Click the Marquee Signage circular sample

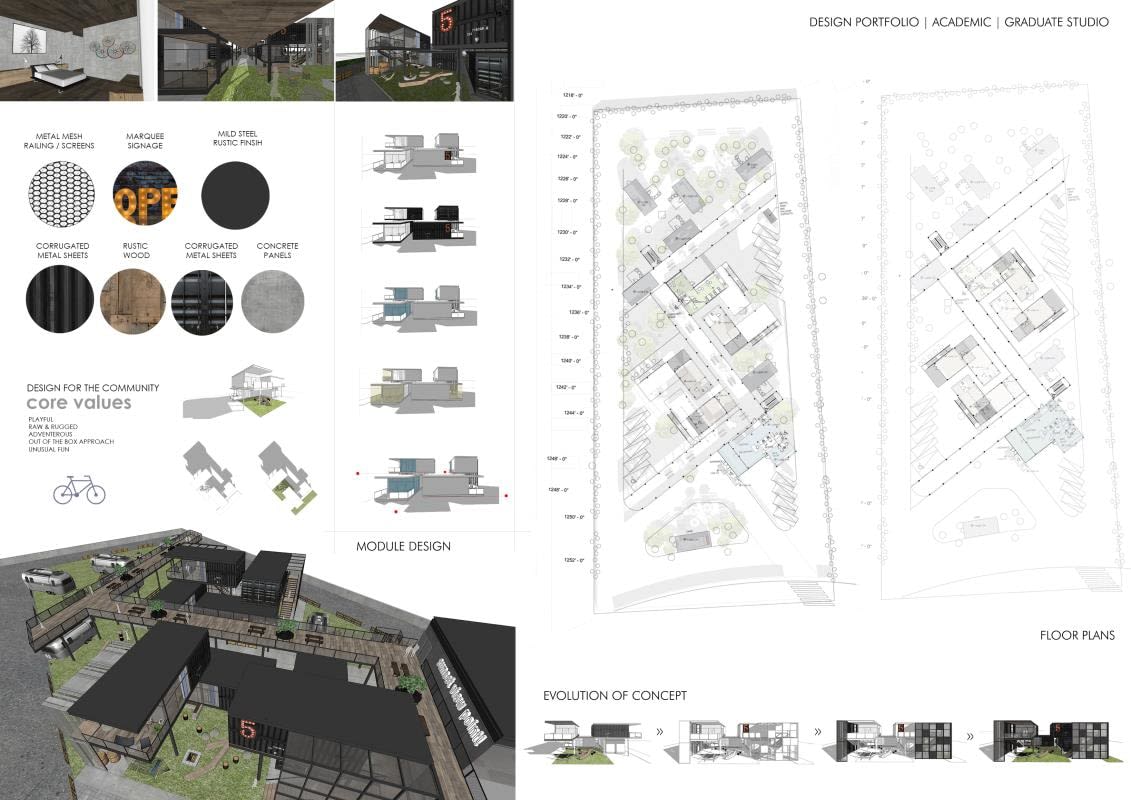145,195
